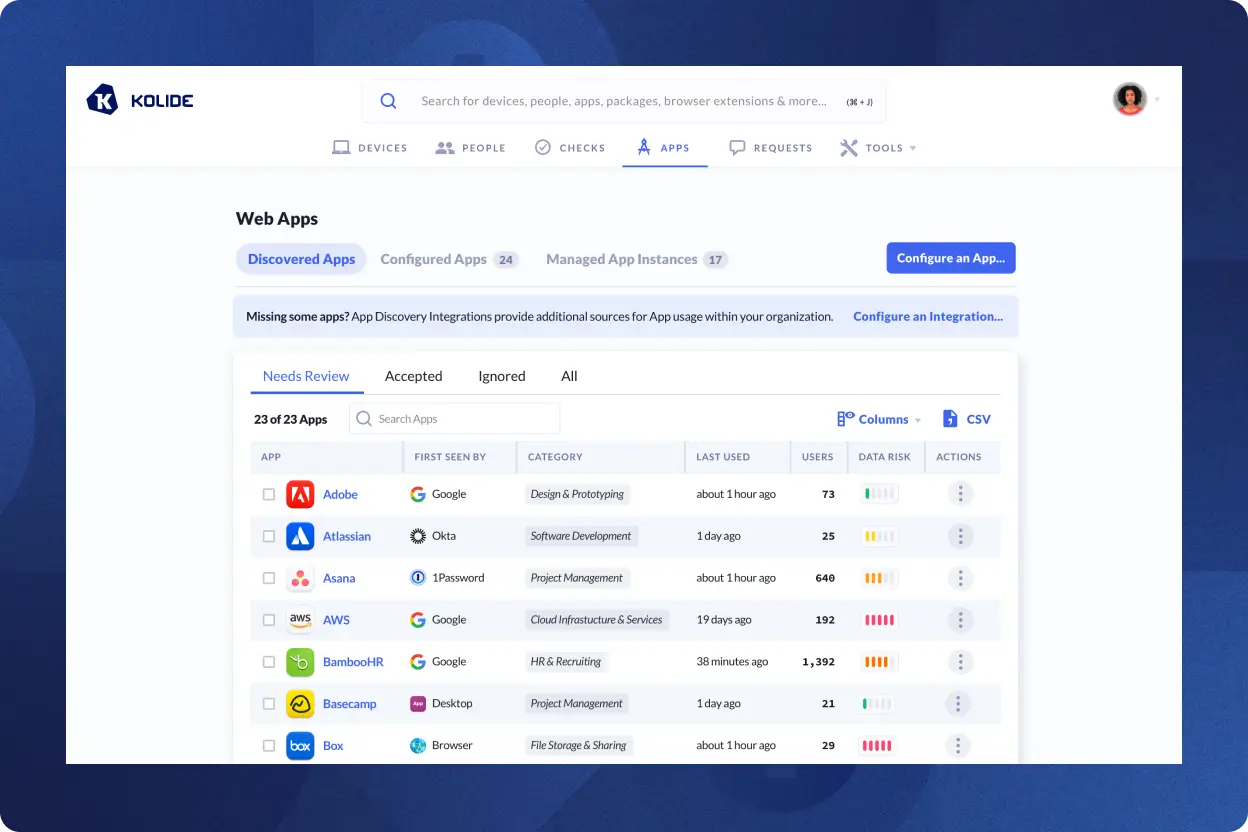Click the search magnifier icon in top bar

click(388, 101)
